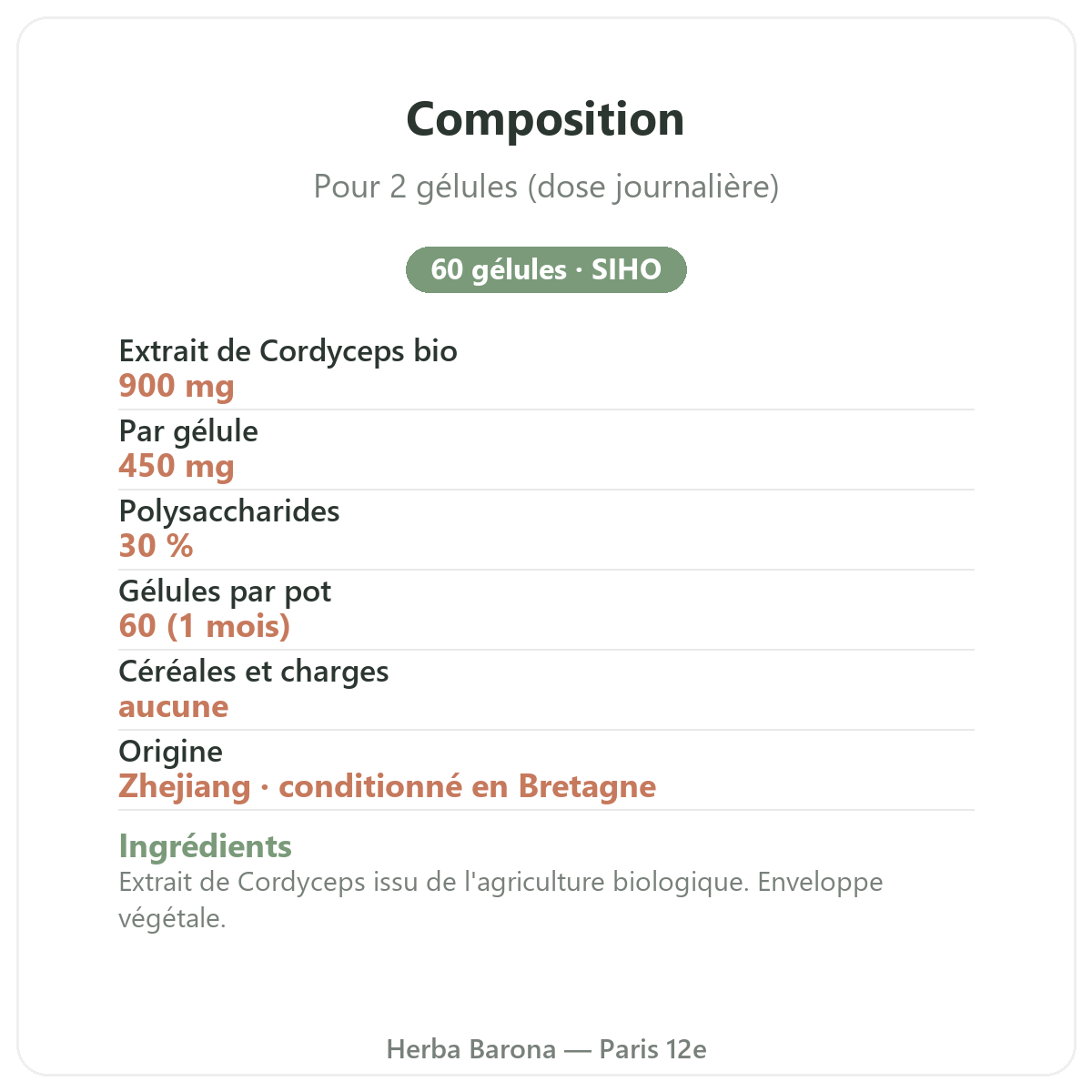Select the 60 gélules · SIHO badge
Viewport: 1092px width, 1092px height.
(x=546, y=269)
